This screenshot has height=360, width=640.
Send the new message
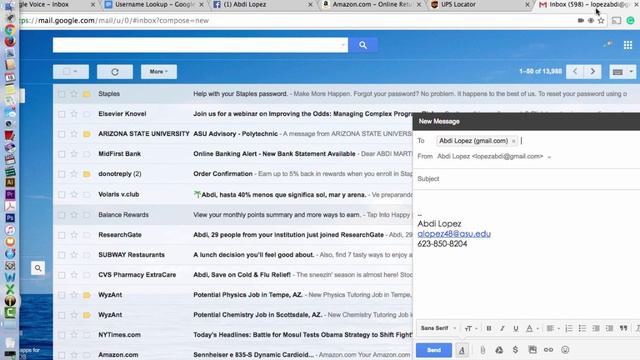click(x=433, y=350)
